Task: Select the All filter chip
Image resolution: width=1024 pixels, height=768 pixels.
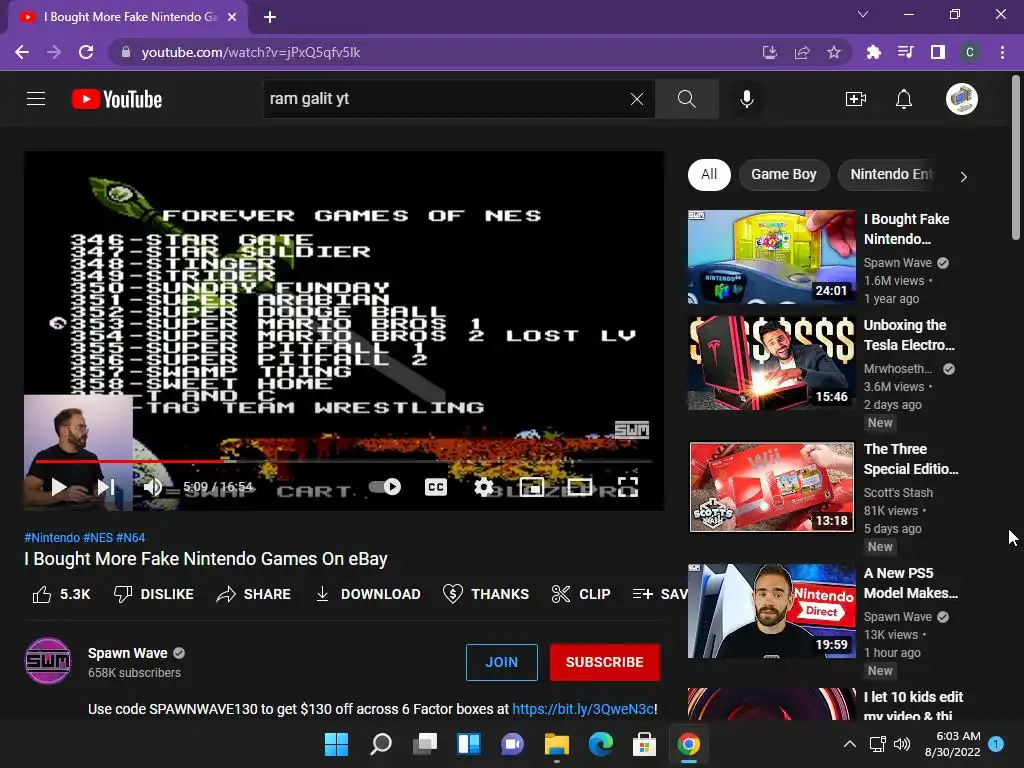Action: (709, 174)
